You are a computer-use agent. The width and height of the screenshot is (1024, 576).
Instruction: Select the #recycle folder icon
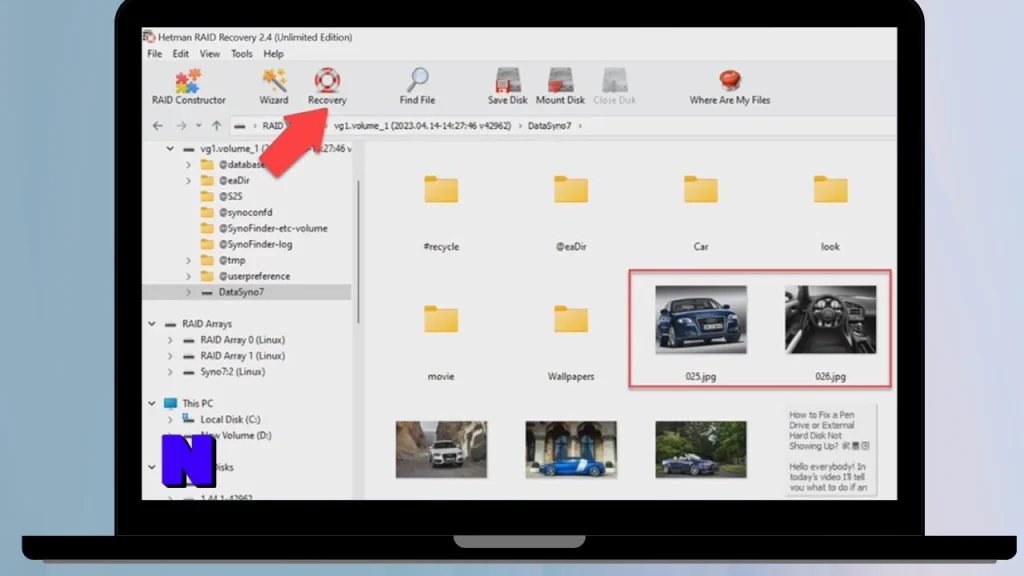click(x=441, y=189)
